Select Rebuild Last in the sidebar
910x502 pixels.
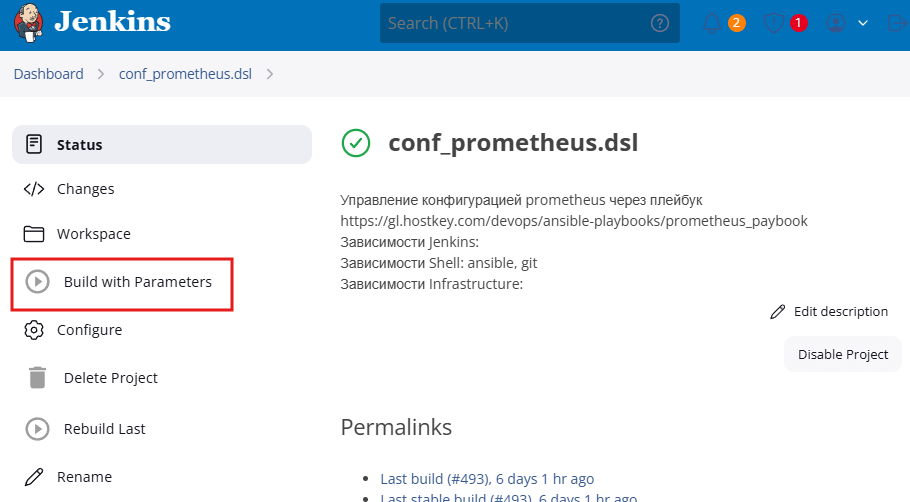point(104,429)
